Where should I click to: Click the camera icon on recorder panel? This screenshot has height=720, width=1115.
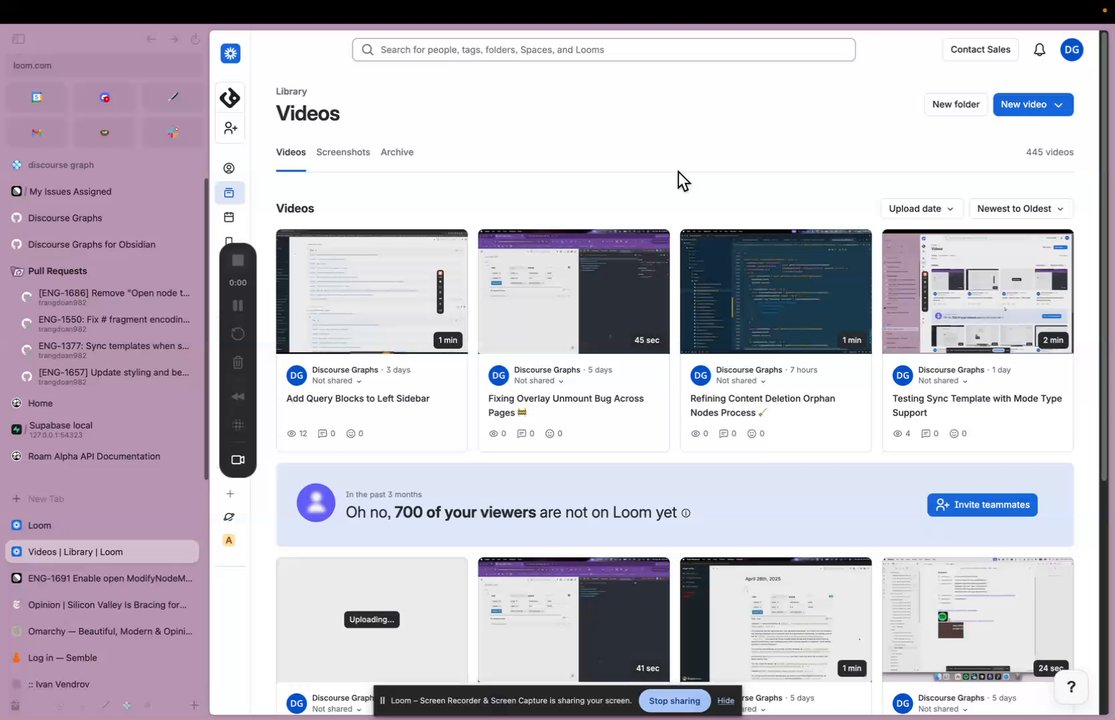[x=238, y=460]
